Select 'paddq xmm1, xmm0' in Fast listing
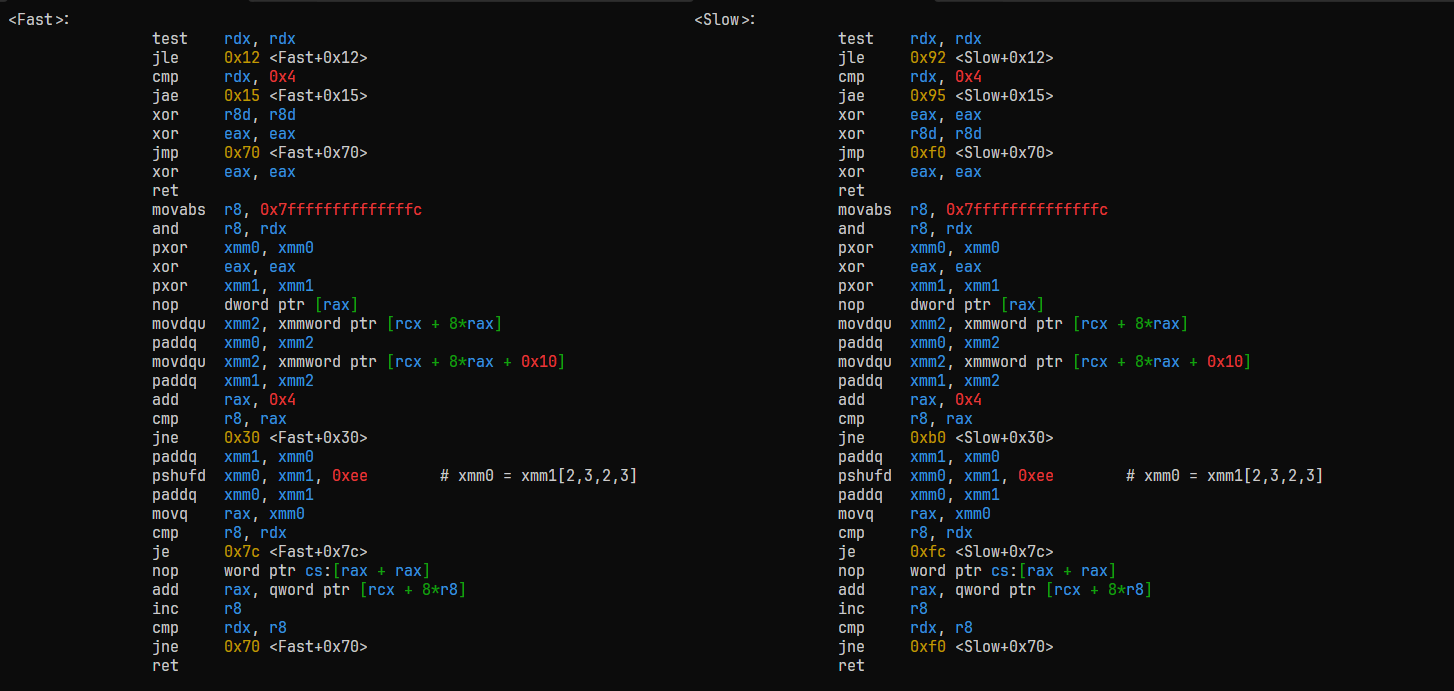Viewport: 1454px width, 691px height. (x=233, y=457)
